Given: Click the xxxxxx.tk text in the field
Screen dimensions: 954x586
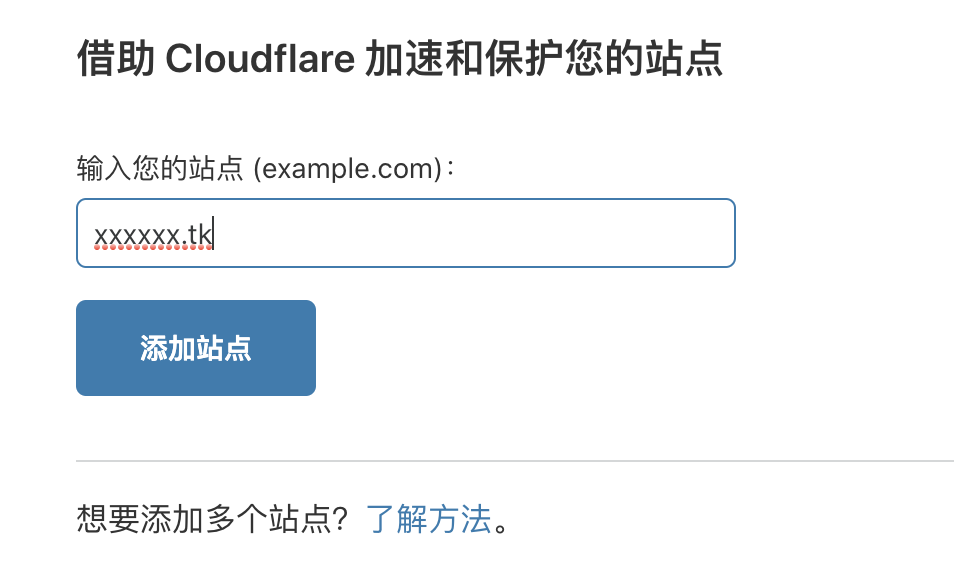Looking at the screenshot, I should (x=153, y=235).
